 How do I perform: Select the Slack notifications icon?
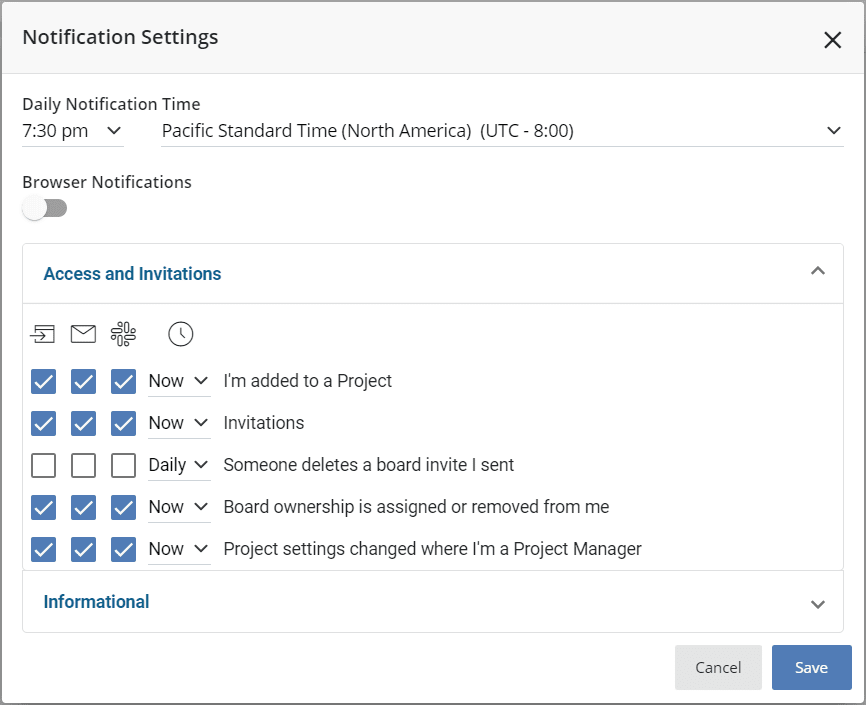point(122,333)
